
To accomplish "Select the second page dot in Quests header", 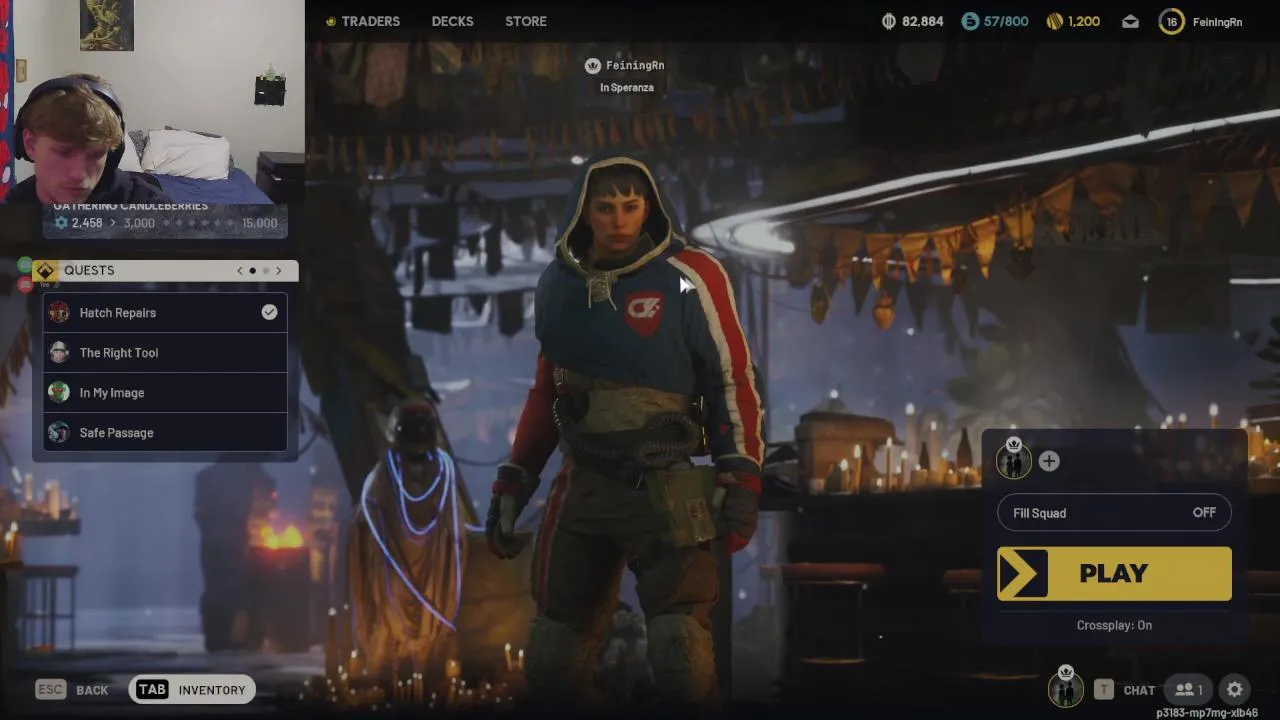I will pyautogui.click(x=265, y=271).
